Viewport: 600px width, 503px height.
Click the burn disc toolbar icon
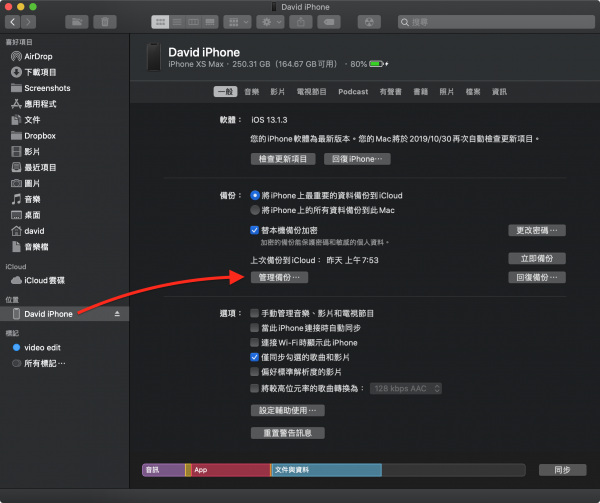(369, 22)
